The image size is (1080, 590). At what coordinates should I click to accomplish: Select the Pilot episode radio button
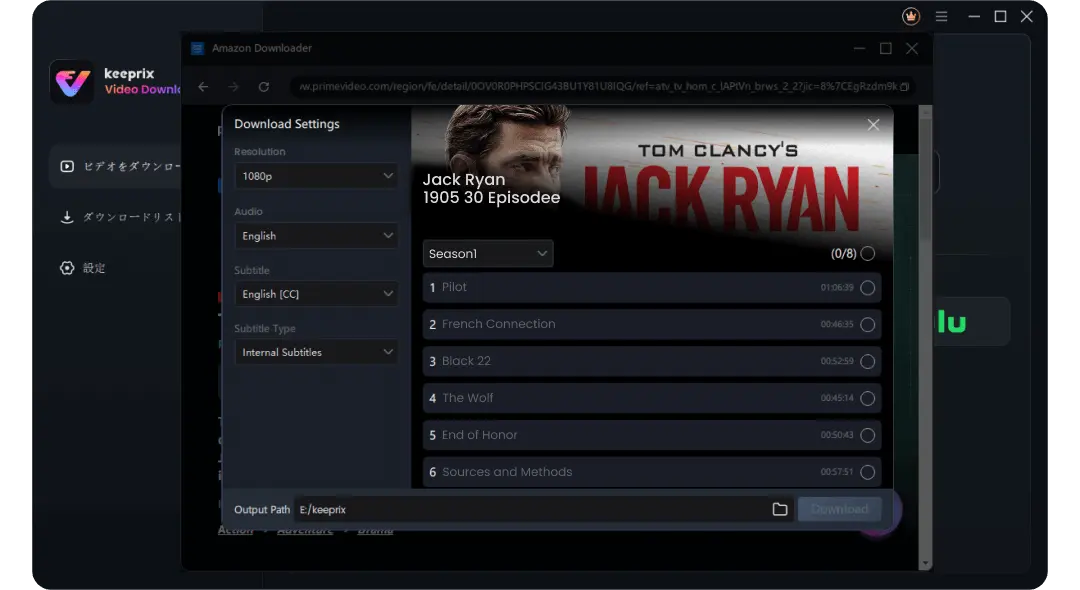click(x=867, y=288)
